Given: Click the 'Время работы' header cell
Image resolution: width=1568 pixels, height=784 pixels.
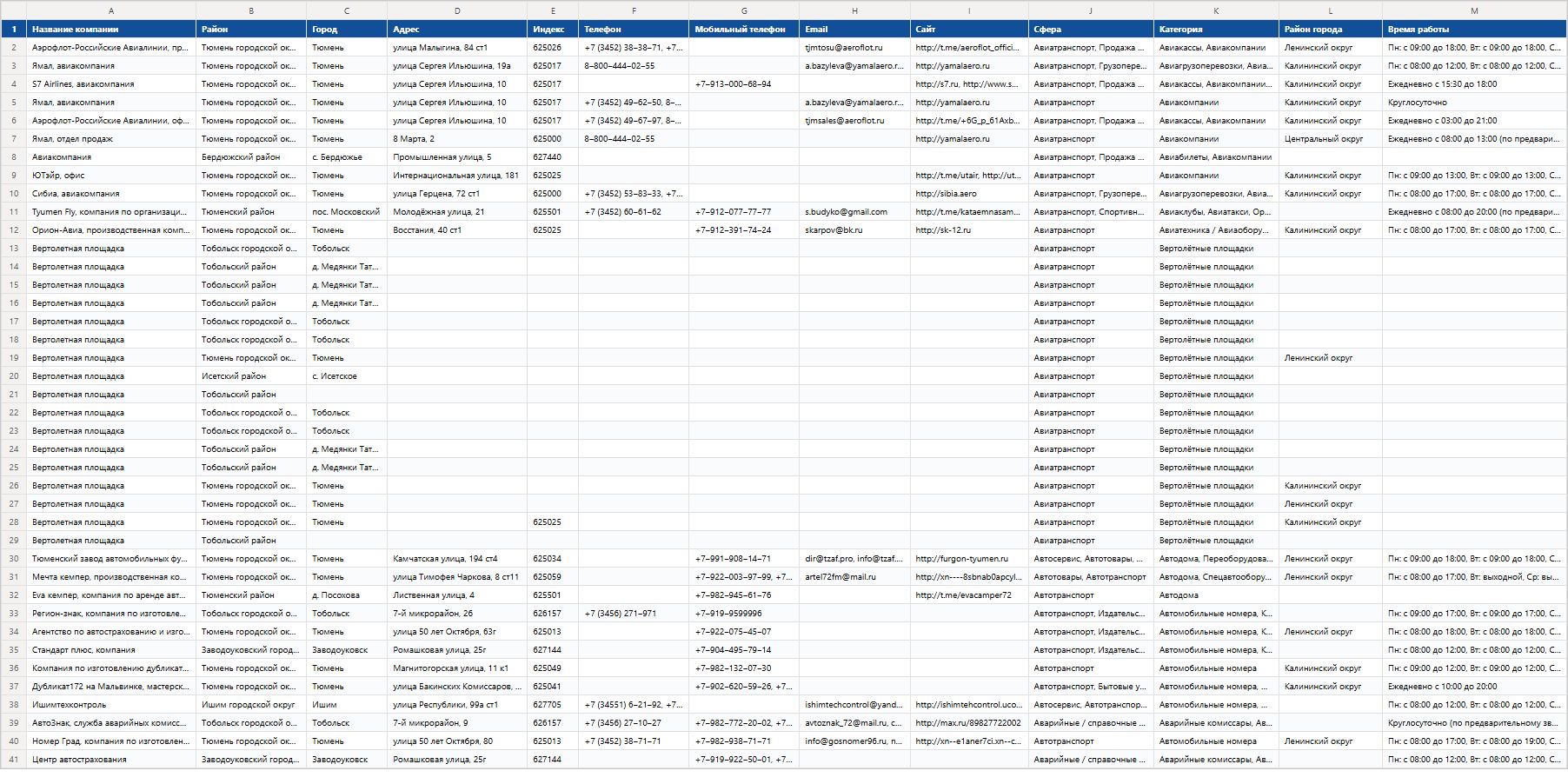Looking at the screenshot, I should click(x=1474, y=30).
